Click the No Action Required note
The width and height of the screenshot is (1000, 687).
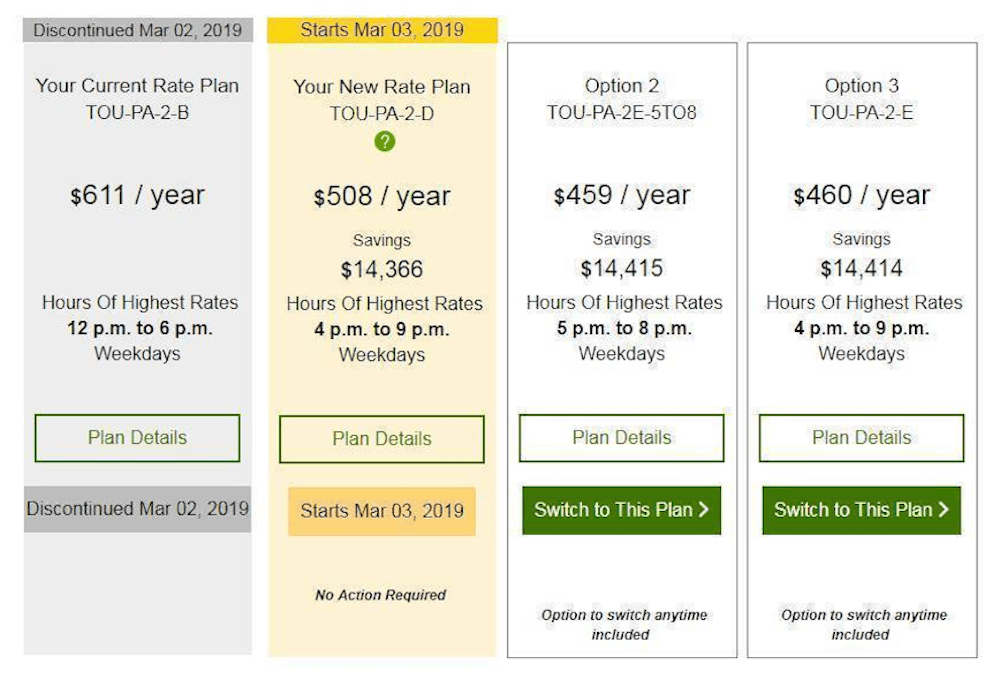(381, 595)
